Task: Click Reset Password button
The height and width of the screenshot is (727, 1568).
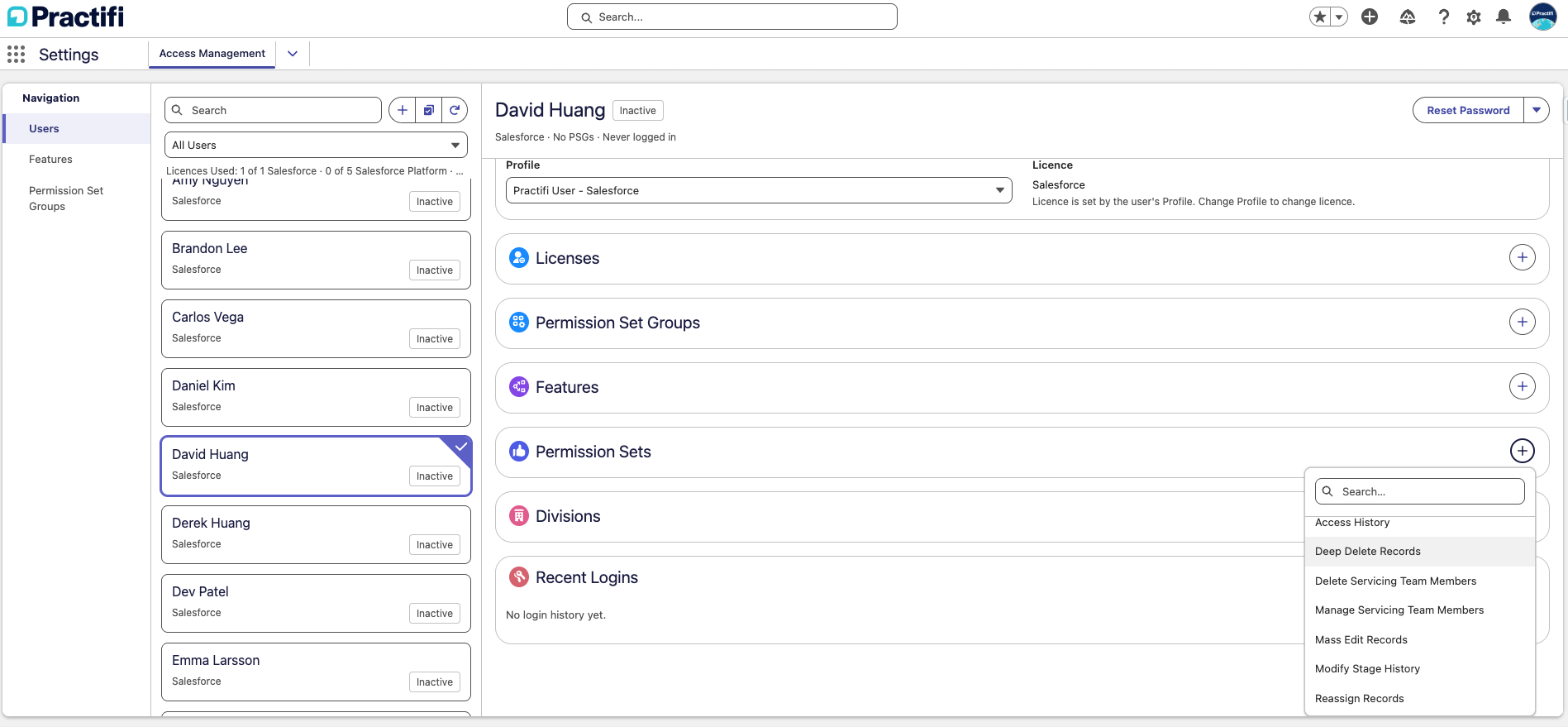Action: click(x=1468, y=110)
